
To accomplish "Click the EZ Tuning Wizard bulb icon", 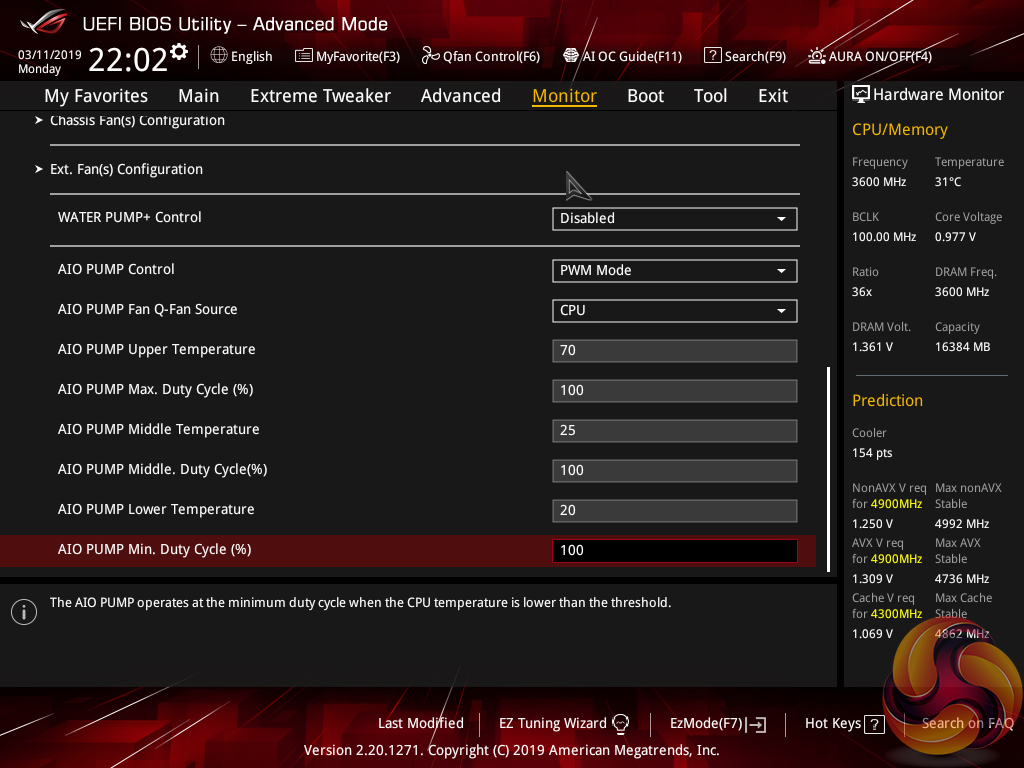I will 620,724.
